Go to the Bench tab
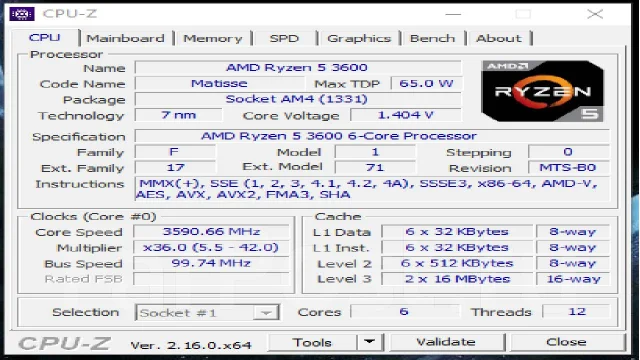This screenshot has height=360, width=640. (x=432, y=38)
